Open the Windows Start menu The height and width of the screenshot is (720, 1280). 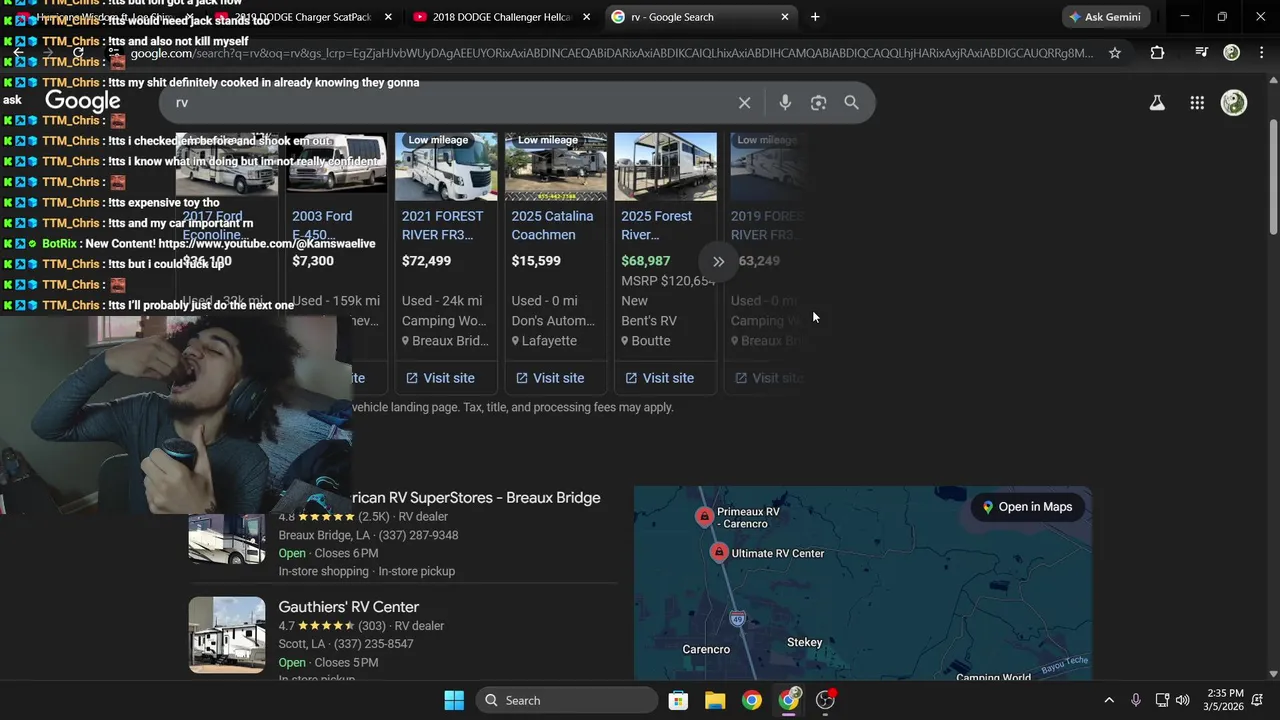point(453,700)
